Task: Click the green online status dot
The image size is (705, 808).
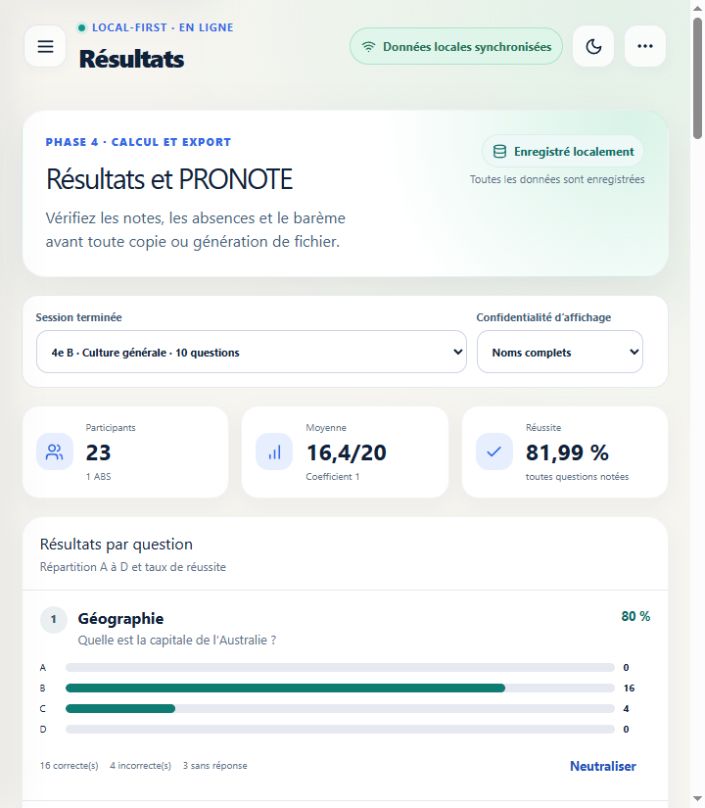Action: (81, 28)
